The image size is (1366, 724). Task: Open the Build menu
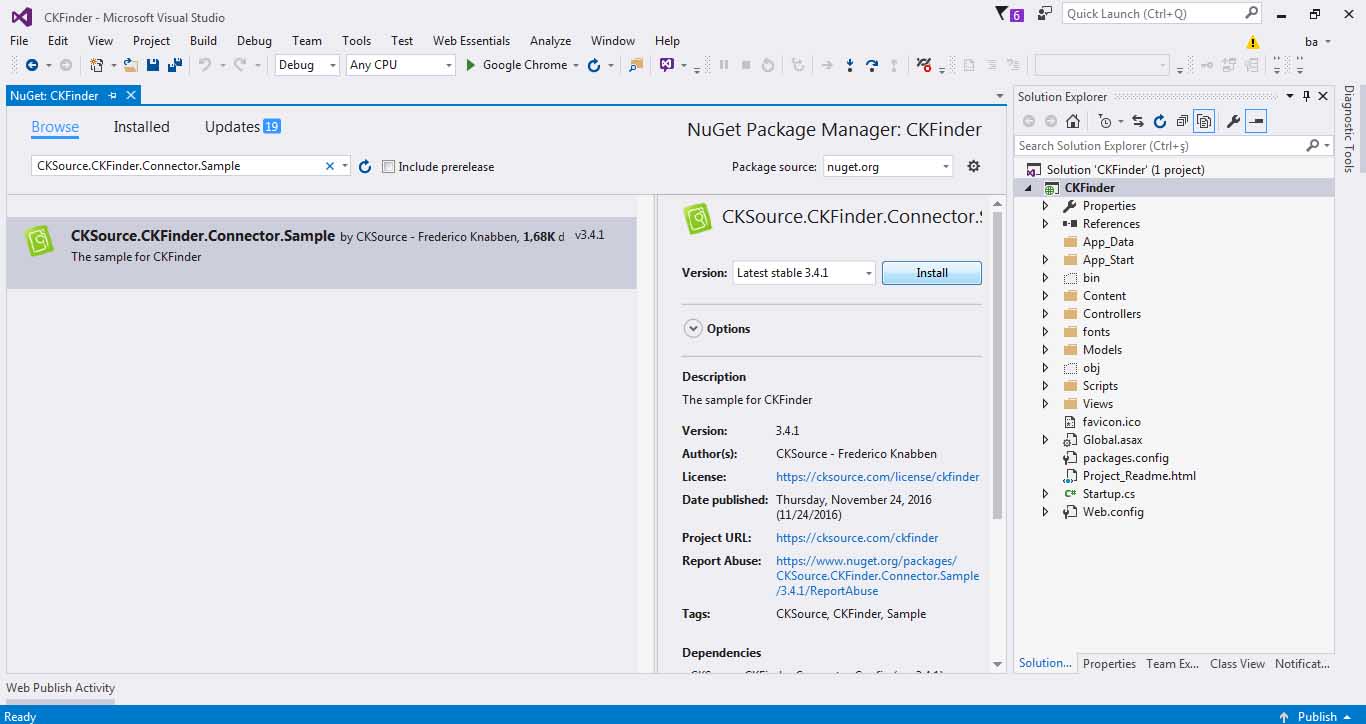(x=203, y=41)
